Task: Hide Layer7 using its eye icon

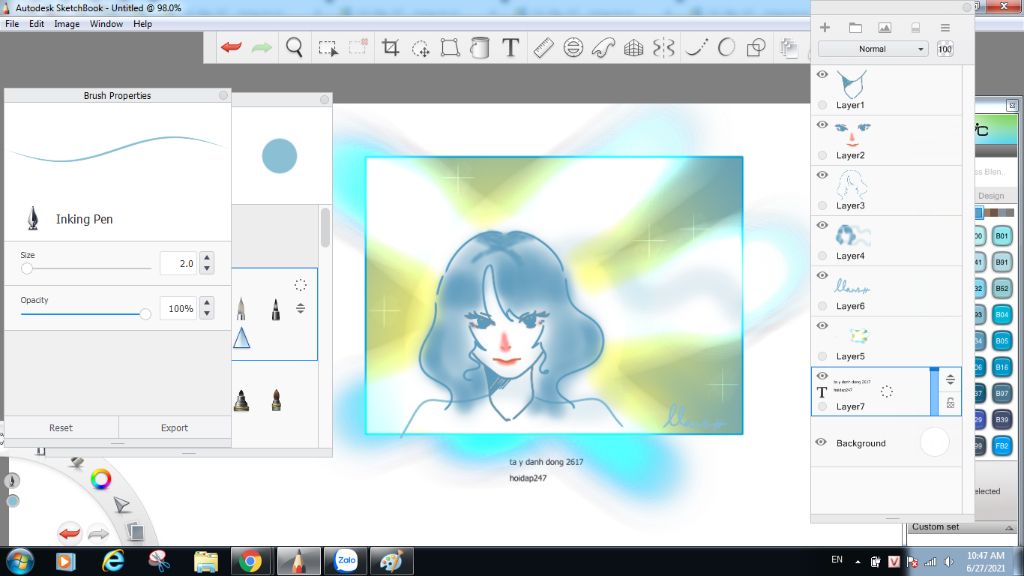Action: [822, 376]
